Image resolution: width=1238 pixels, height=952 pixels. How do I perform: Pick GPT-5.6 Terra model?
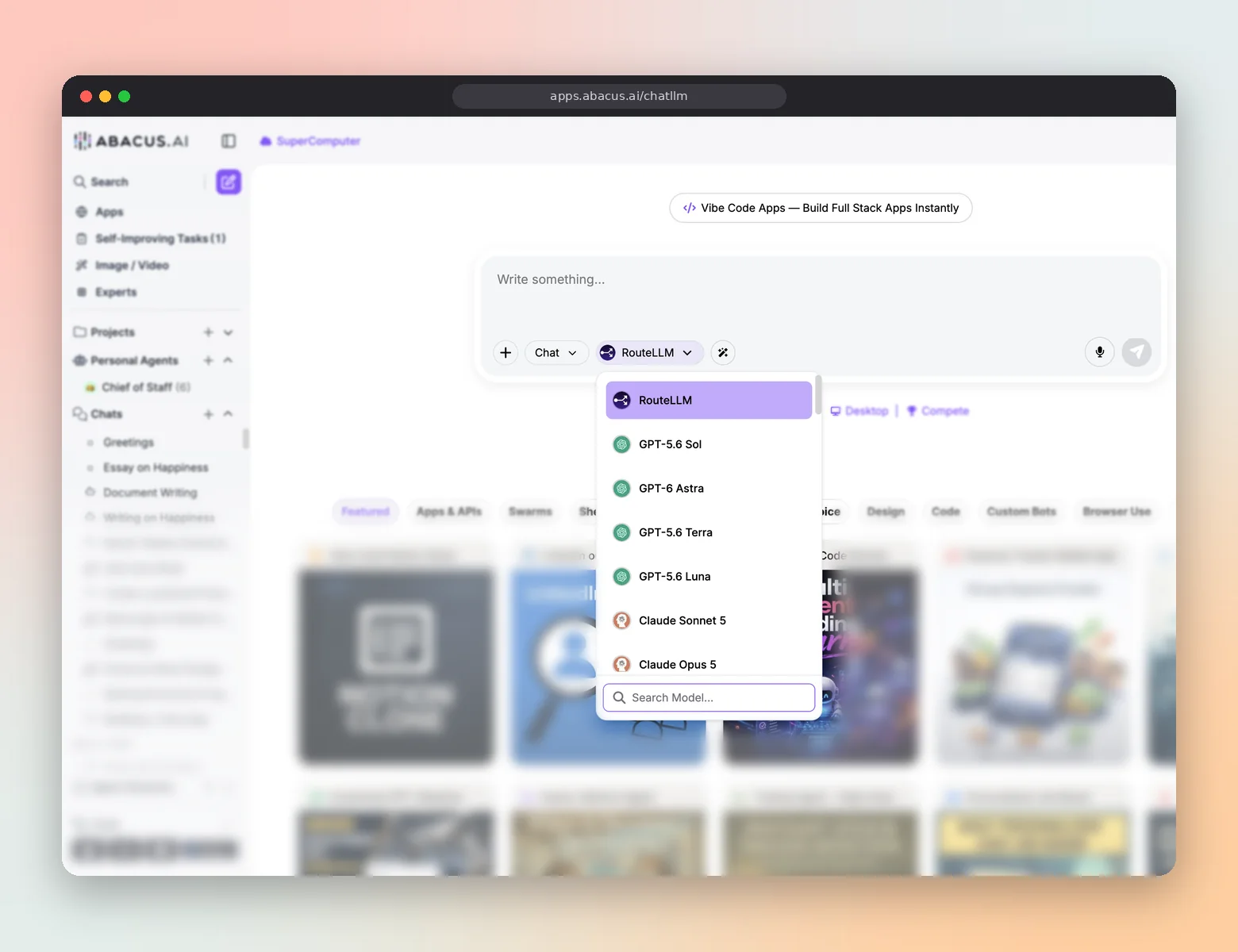pyautogui.click(x=709, y=532)
